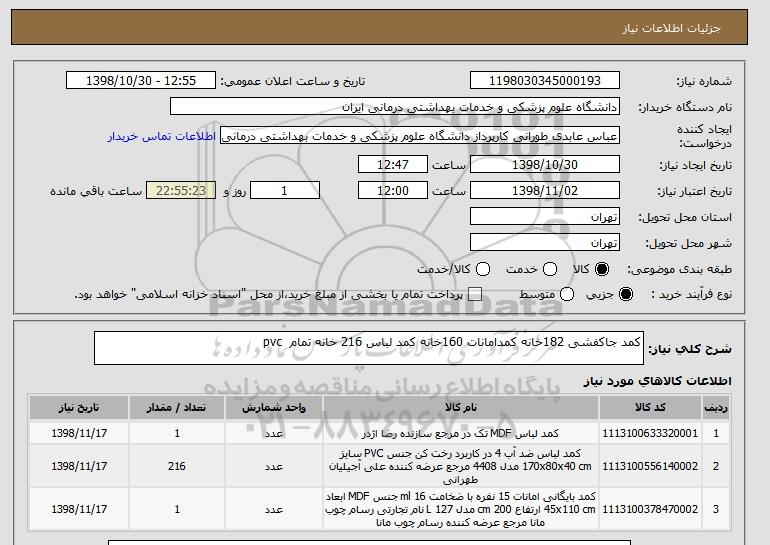Select the جزیی purchase process radio

click(626, 294)
